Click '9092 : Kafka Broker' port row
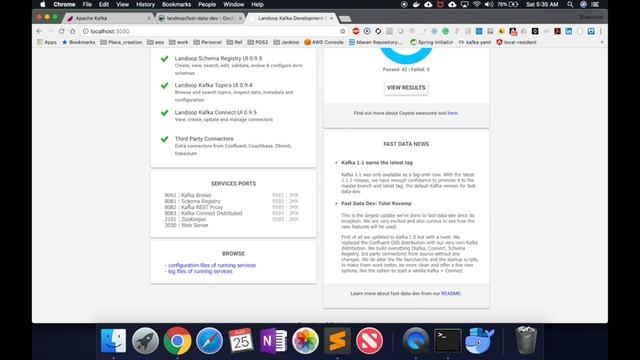640x360 pixels. coord(188,196)
